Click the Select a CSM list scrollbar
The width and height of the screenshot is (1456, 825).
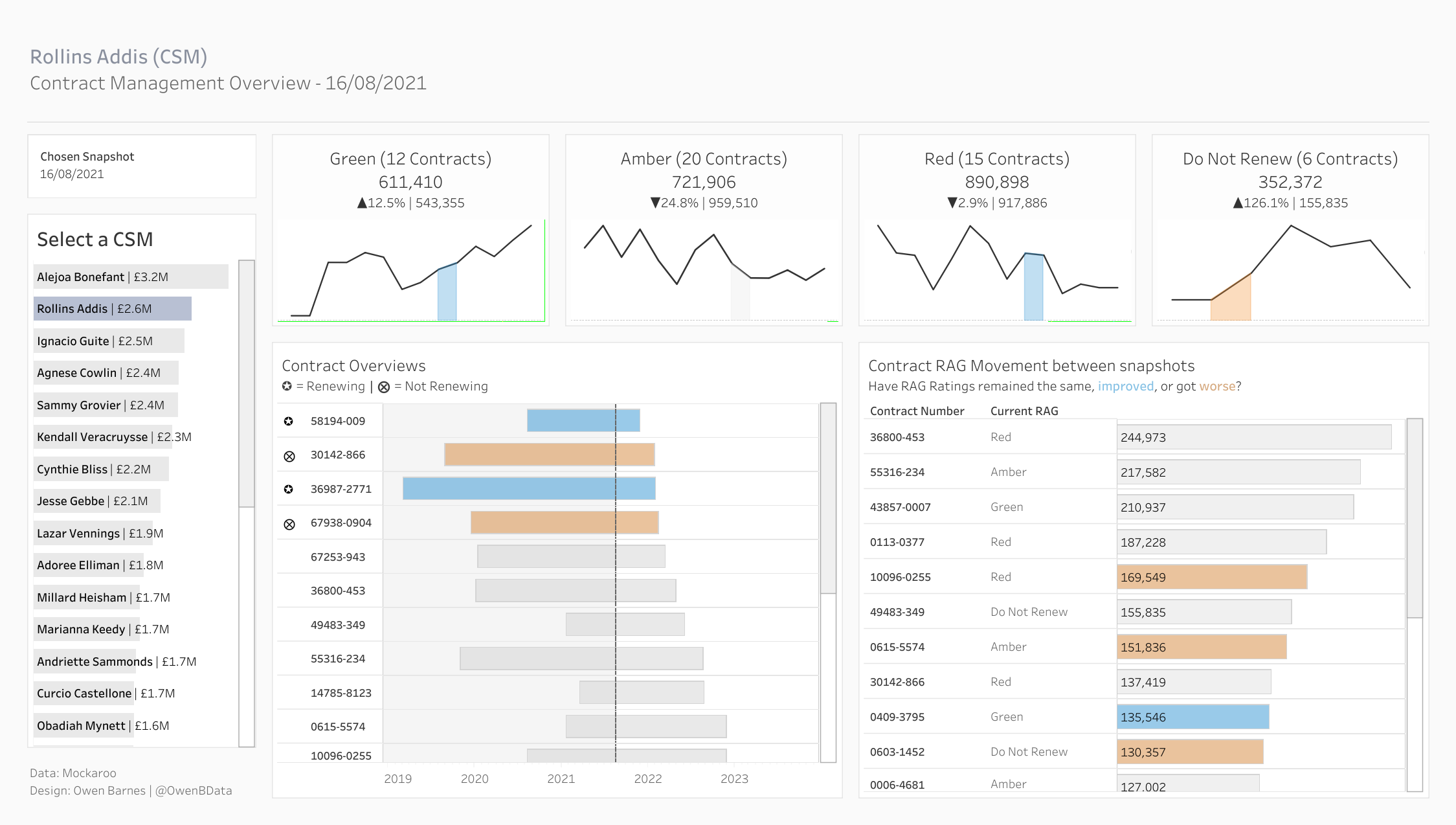click(247, 383)
